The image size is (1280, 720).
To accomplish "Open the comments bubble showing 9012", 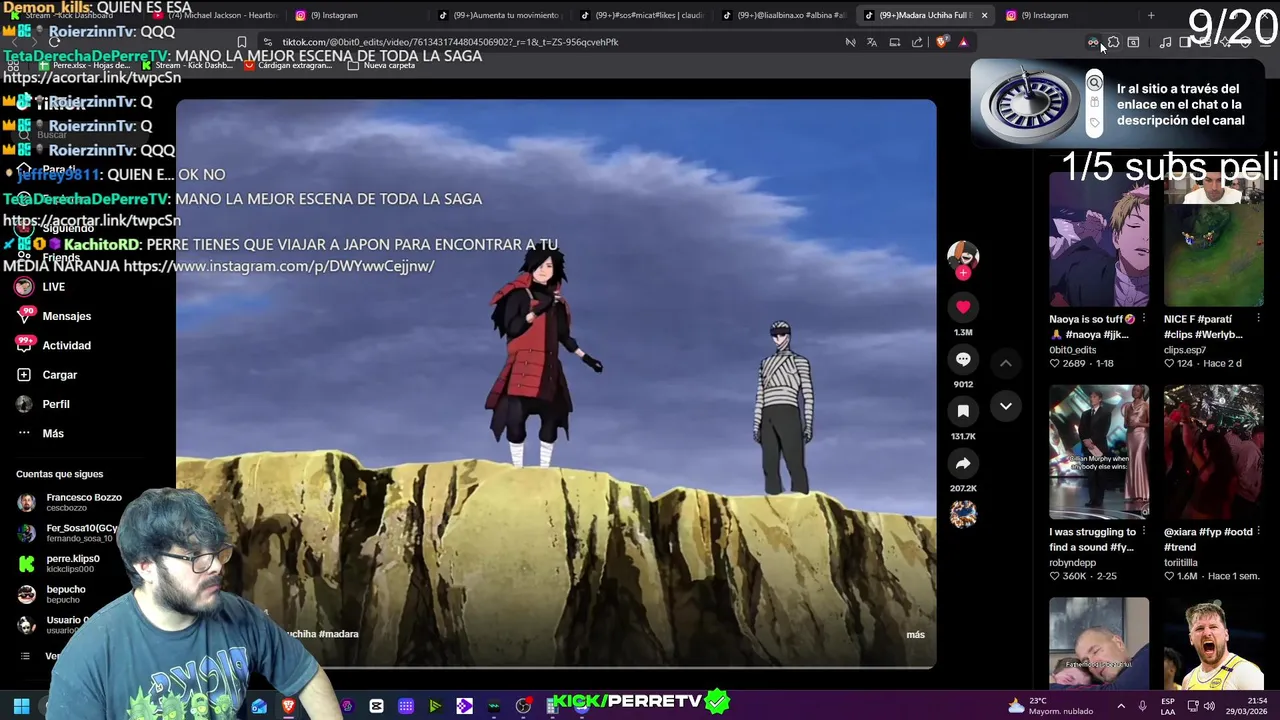I will tap(963, 359).
